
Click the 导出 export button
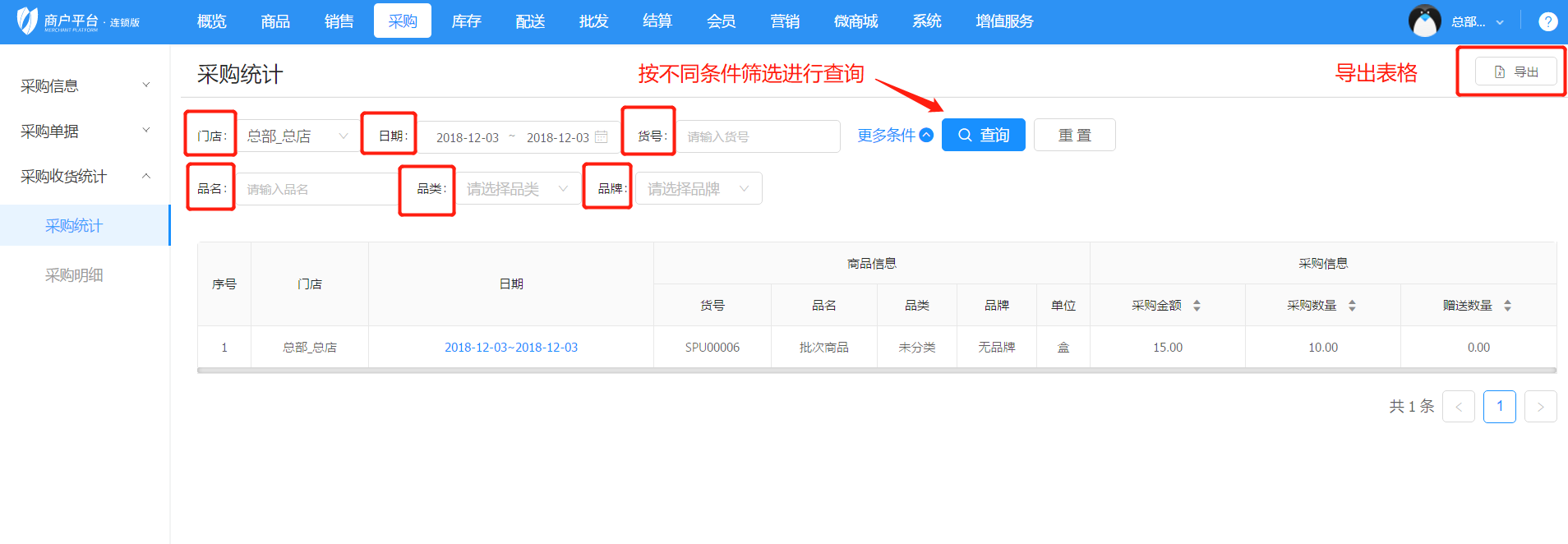pyautogui.click(x=1515, y=72)
